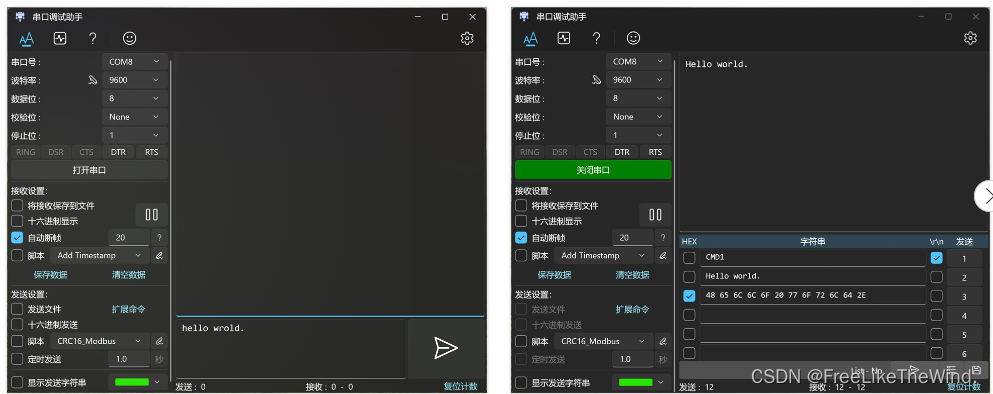Screen dimensions: 993x394
Task: Click the CMD1 command string field
Action: 813,258
